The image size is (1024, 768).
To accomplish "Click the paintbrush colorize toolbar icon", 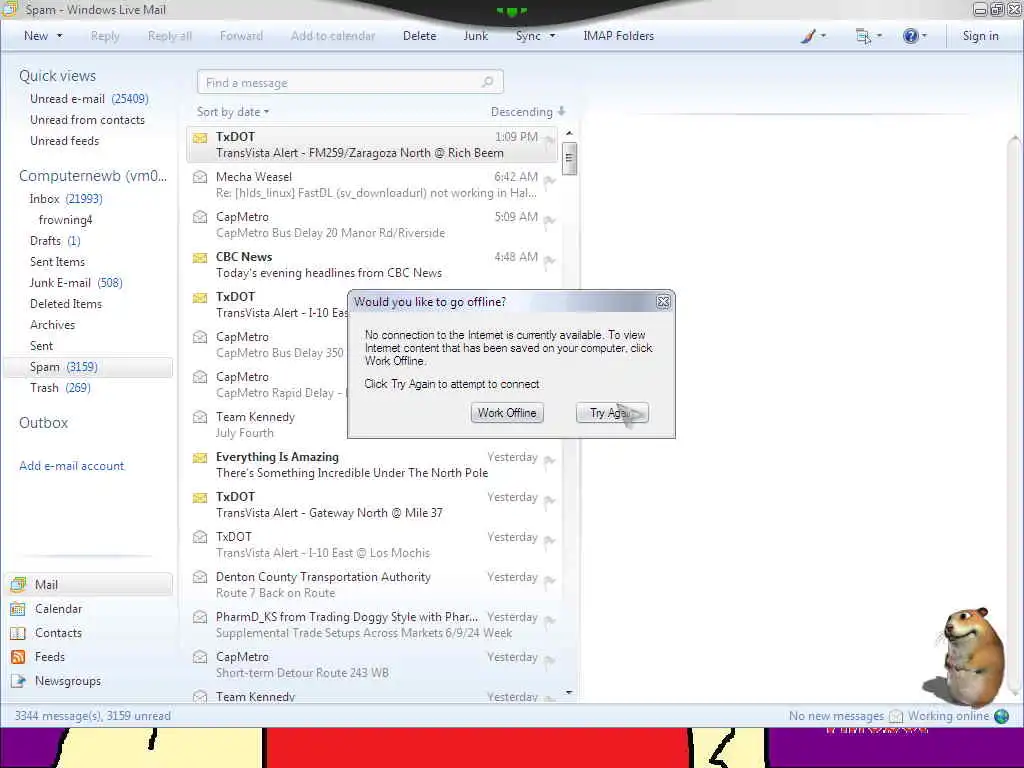I will 808,36.
